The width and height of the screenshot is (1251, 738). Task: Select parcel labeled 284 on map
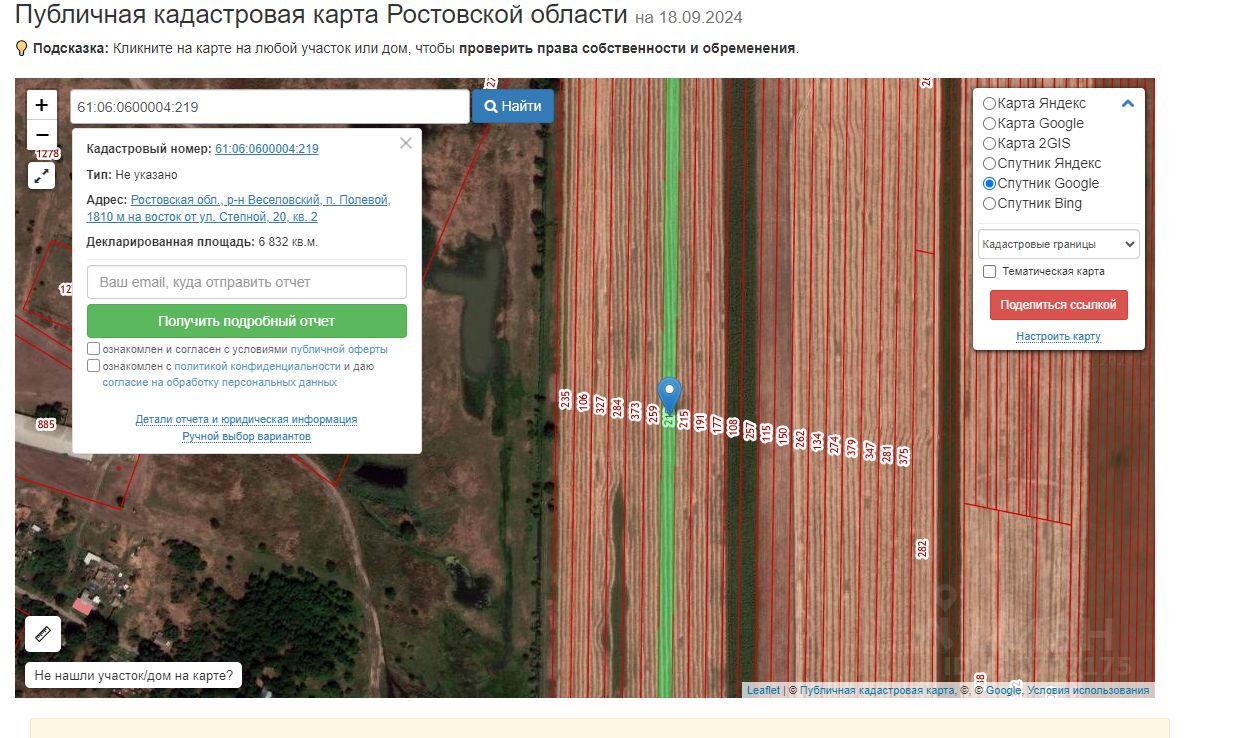[x=617, y=408]
